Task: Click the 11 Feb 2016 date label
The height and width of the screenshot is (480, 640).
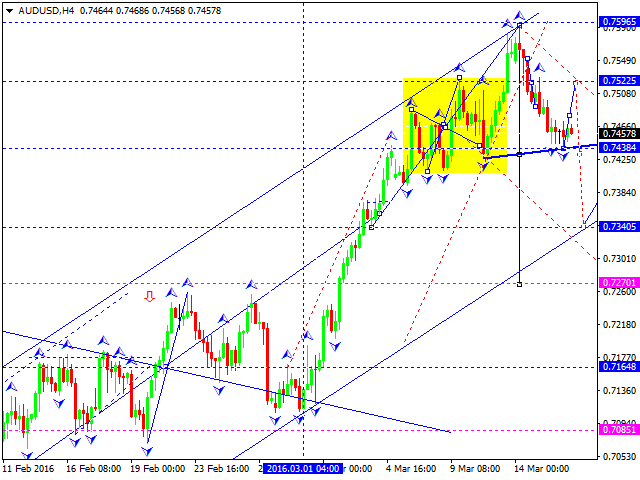Action: pos(29,469)
